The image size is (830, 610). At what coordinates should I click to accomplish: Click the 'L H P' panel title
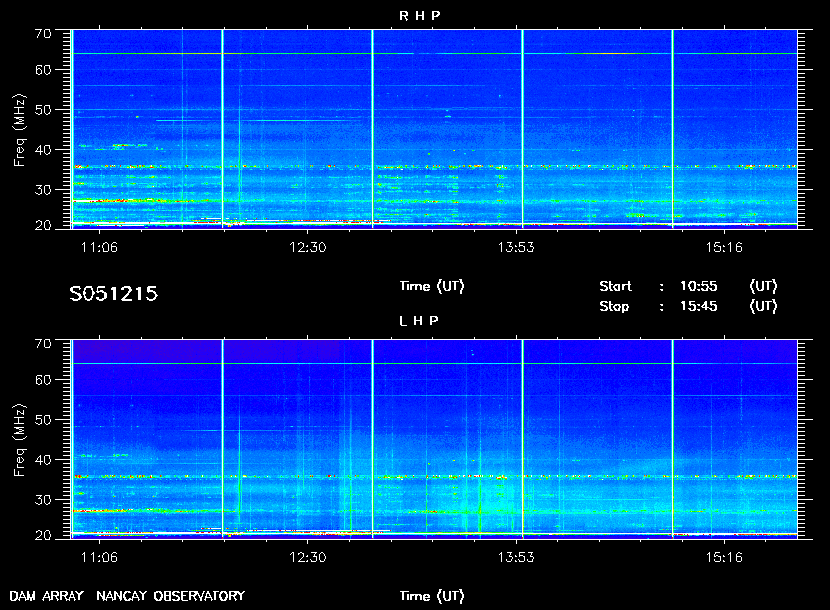[x=419, y=320]
